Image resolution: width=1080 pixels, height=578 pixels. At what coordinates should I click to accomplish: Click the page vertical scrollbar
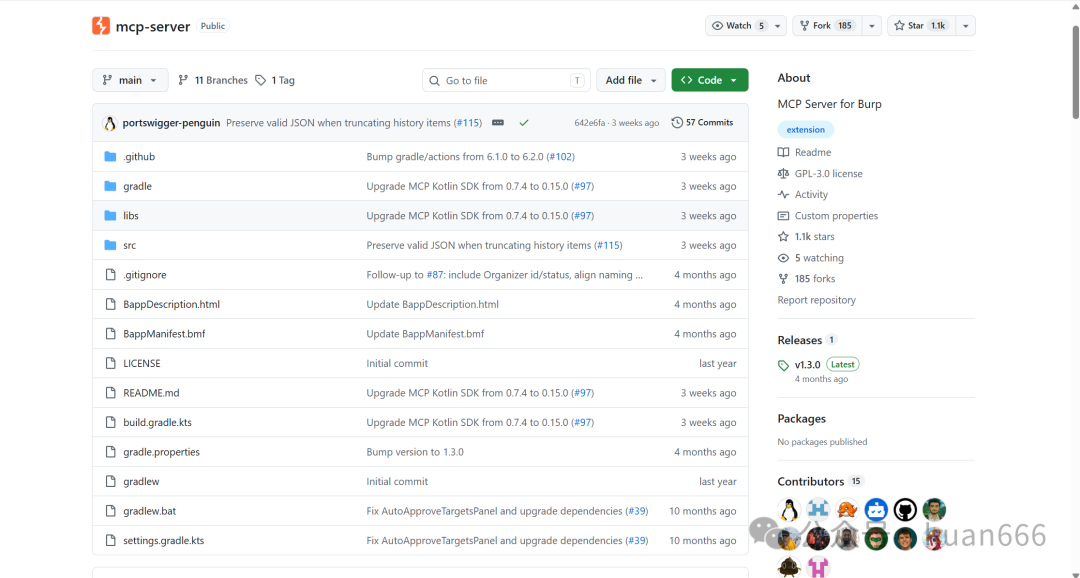tap(1076, 72)
